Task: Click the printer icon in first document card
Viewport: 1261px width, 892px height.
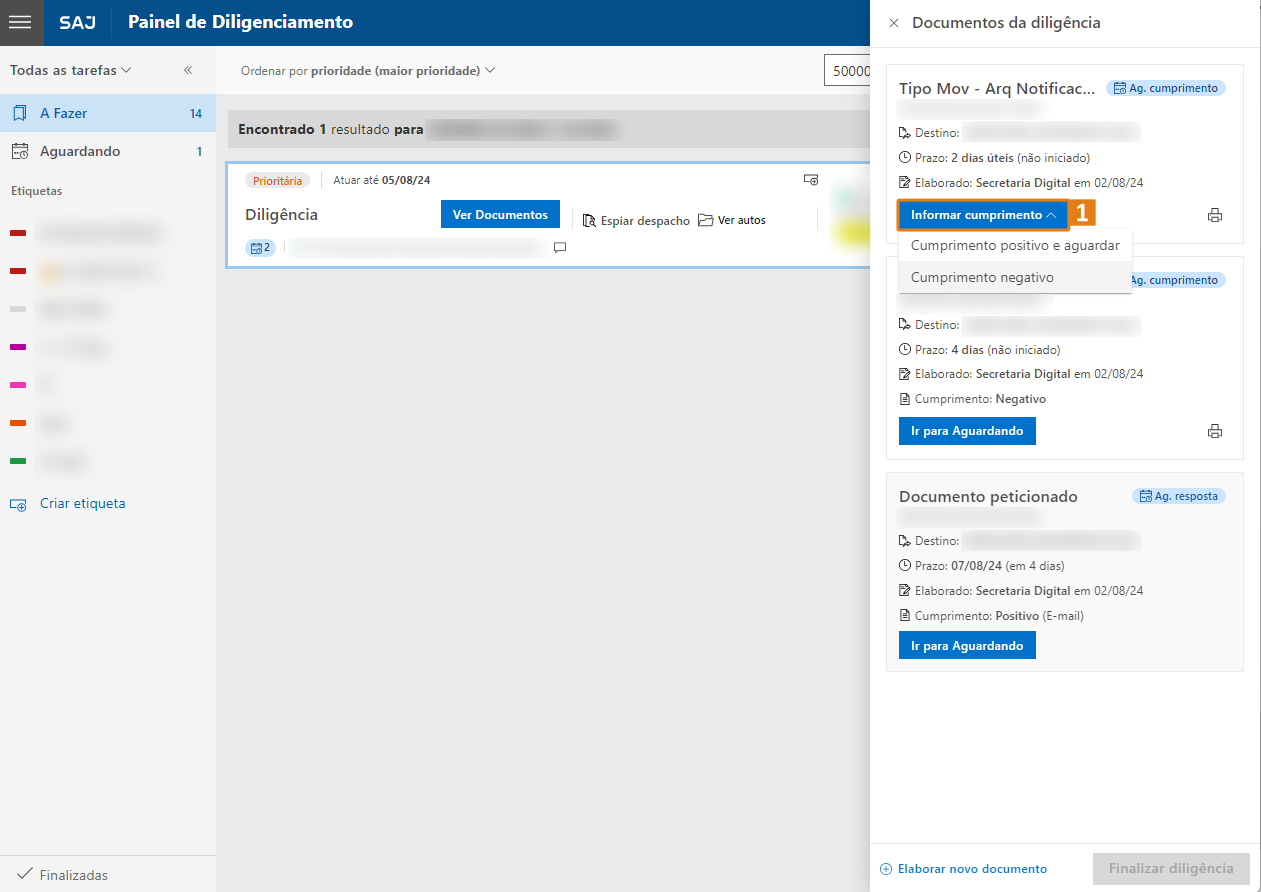Action: click(x=1215, y=215)
